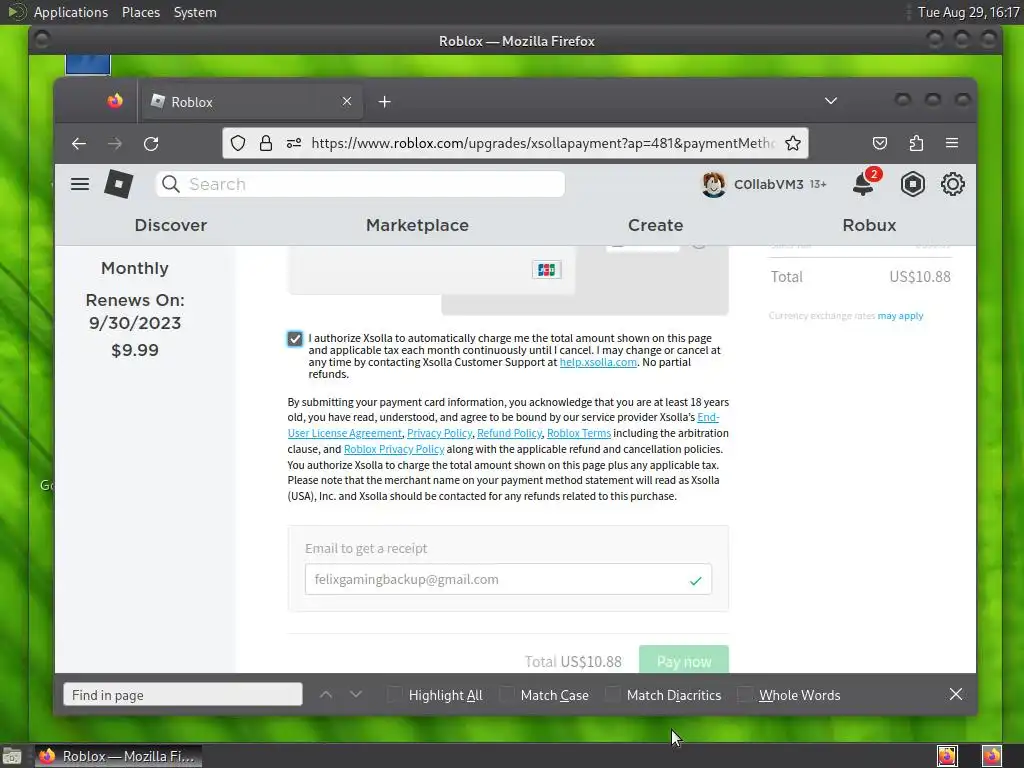Screen dimensions: 1024x768
Task: Open site permissions icon in address bar
Action: 294,143
